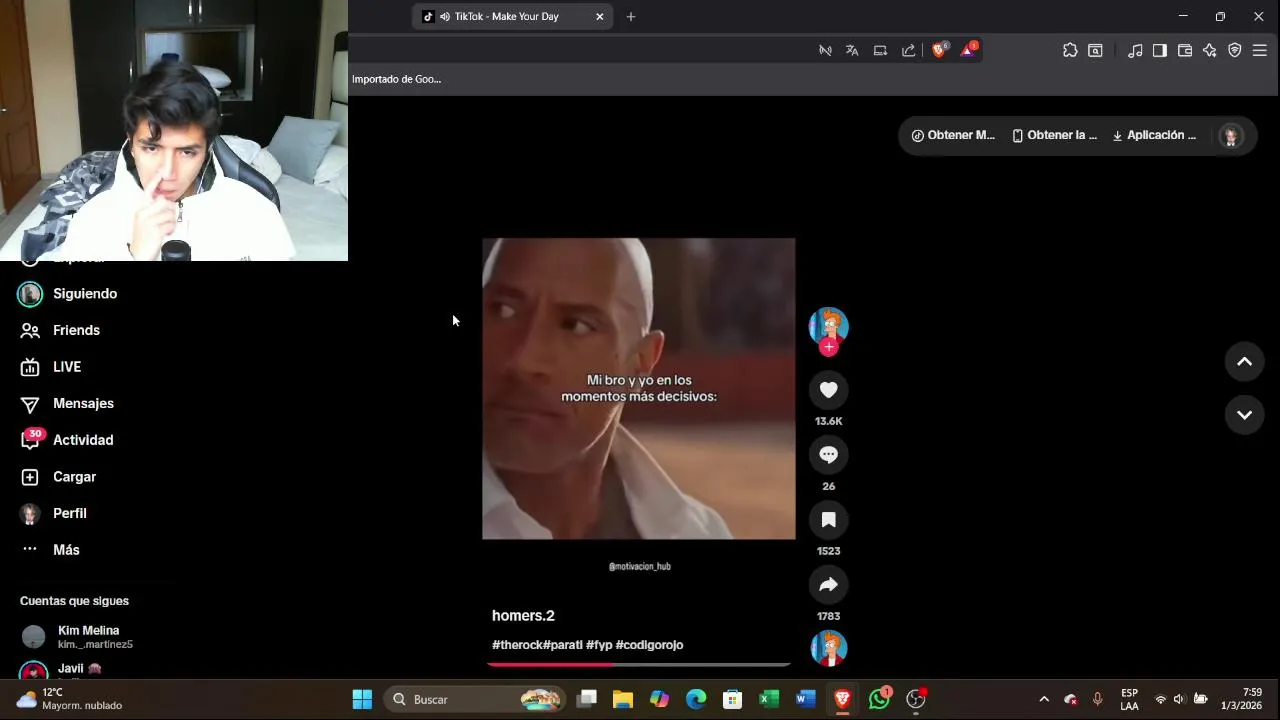Viewport: 1280px width, 720px height.
Task: Pause the video by clicking the player
Action: point(639,389)
